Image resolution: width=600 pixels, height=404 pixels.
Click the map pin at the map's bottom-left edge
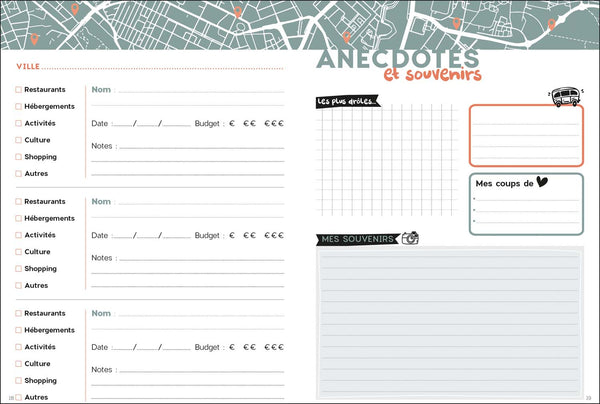coord(34,39)
